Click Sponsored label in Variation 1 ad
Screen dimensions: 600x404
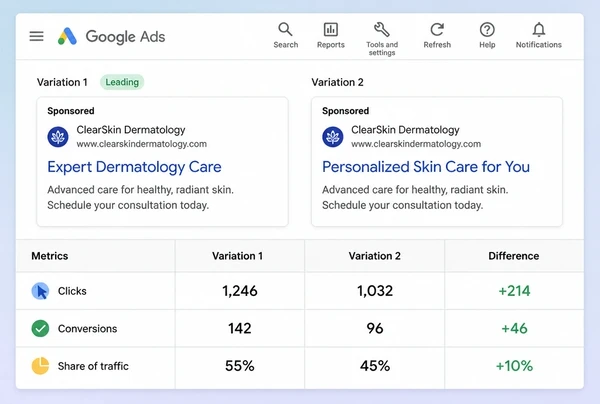(70, 111)
